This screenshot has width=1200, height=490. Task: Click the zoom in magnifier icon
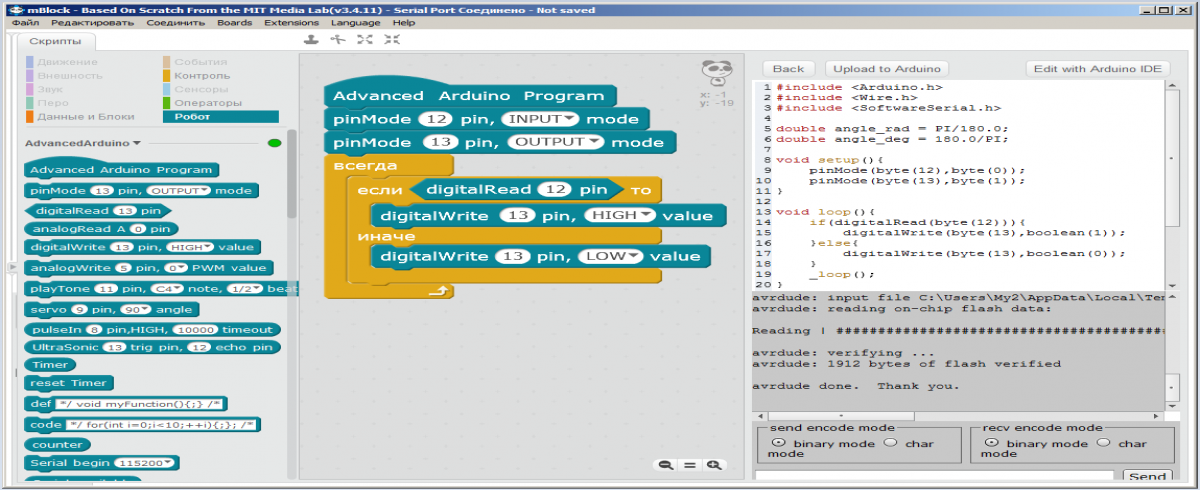click(x=713, y=465)
